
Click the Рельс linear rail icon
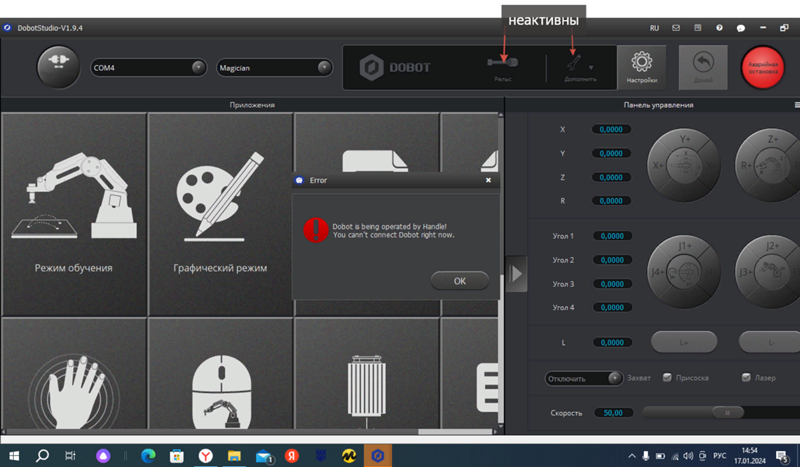503,66
